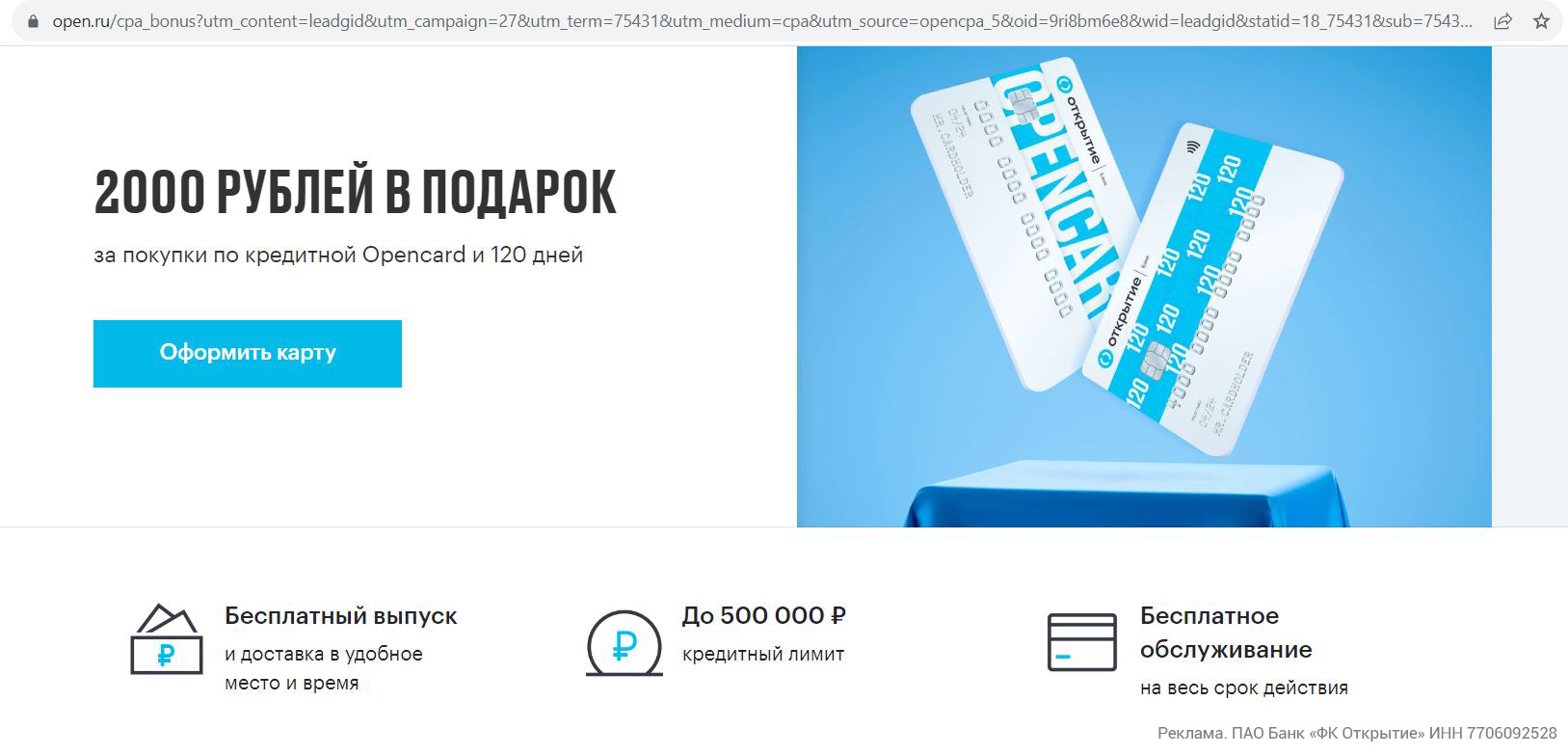This screenshot has width=1568, height=755.
Task: Click the delivery text и доставка в удобное
Action: coord(324,654)
